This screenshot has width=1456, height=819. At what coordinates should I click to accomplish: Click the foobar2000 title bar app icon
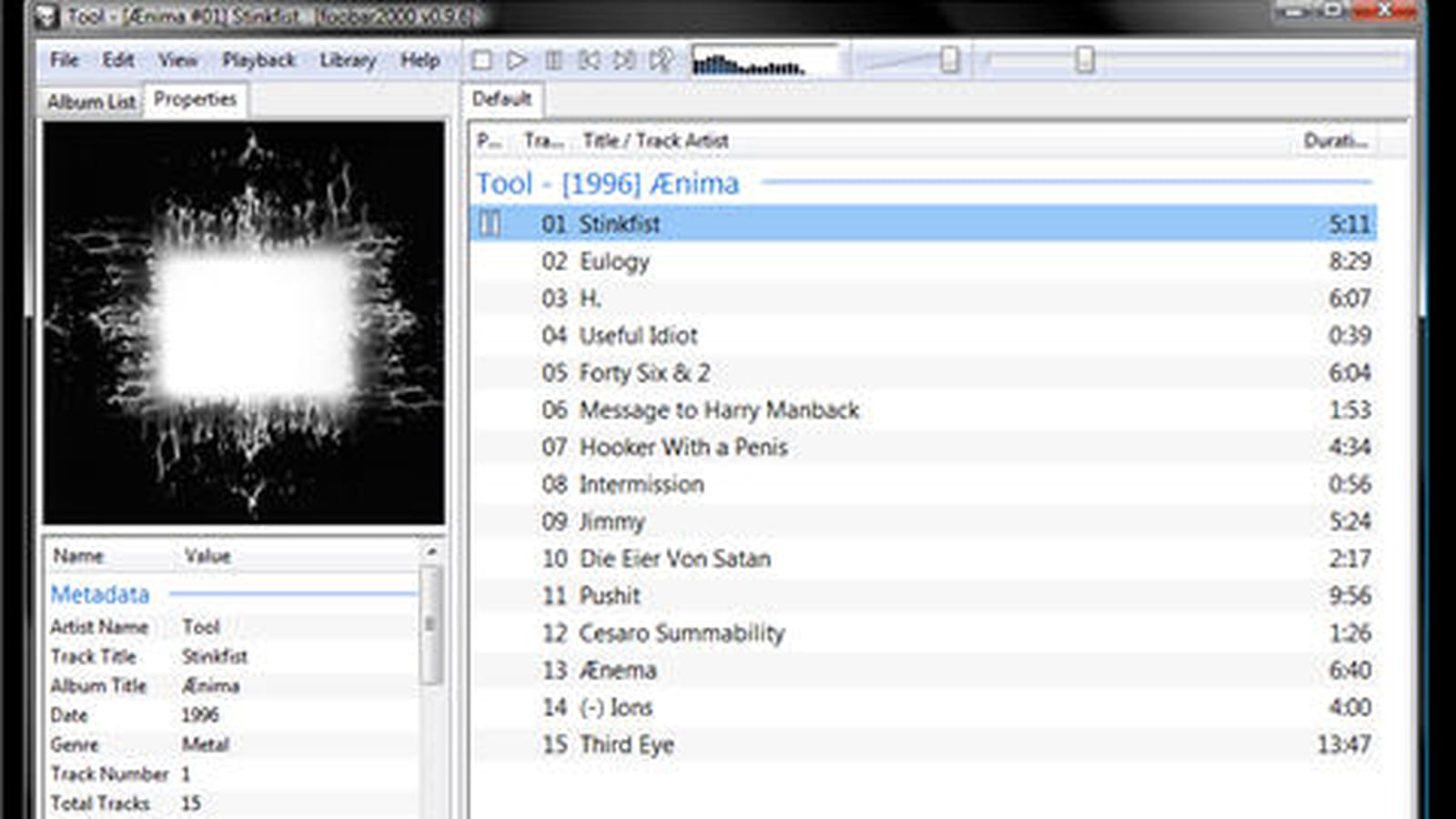click(x=46, y=15)
